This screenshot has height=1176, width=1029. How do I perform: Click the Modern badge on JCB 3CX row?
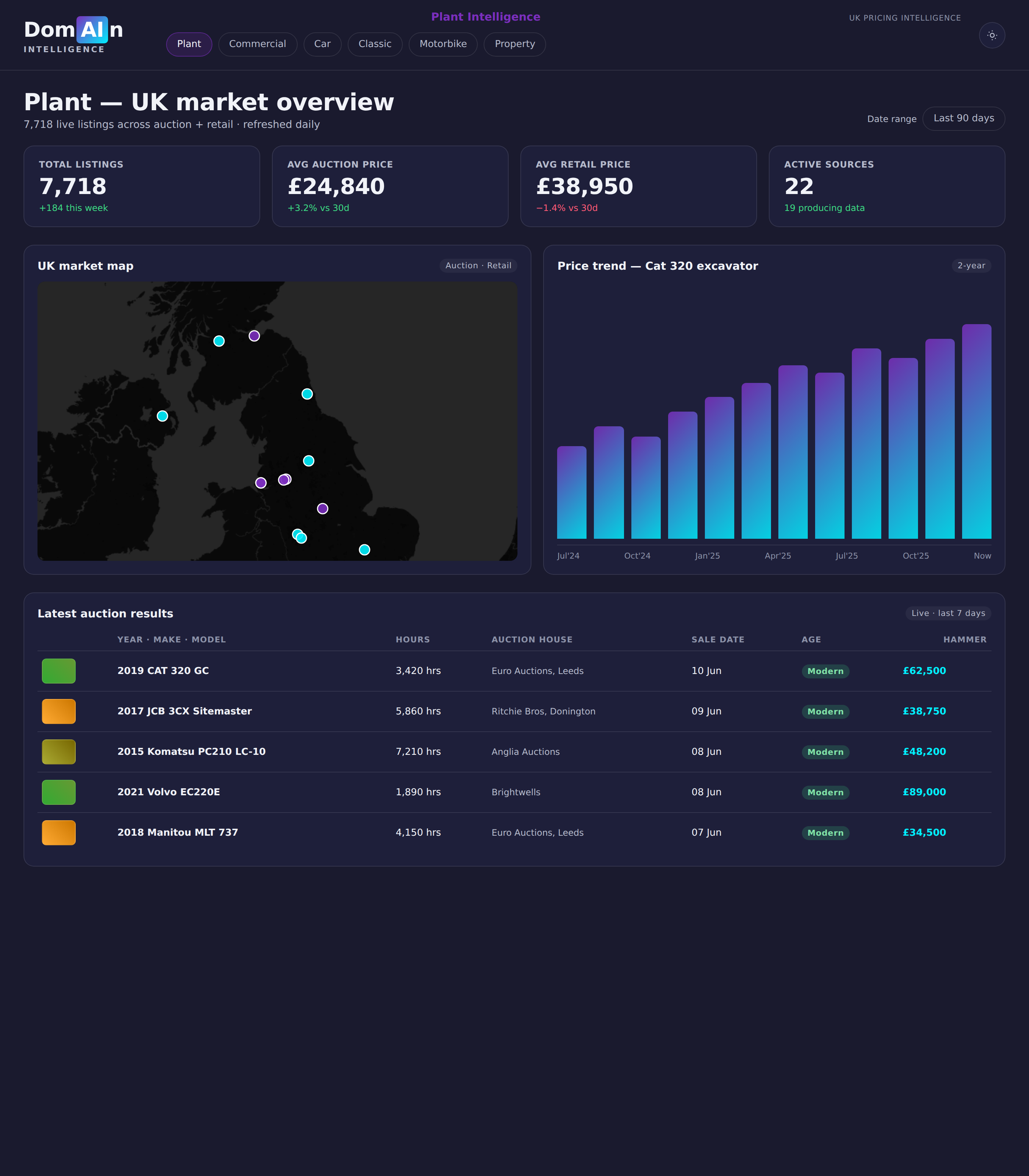coord(825,711)
